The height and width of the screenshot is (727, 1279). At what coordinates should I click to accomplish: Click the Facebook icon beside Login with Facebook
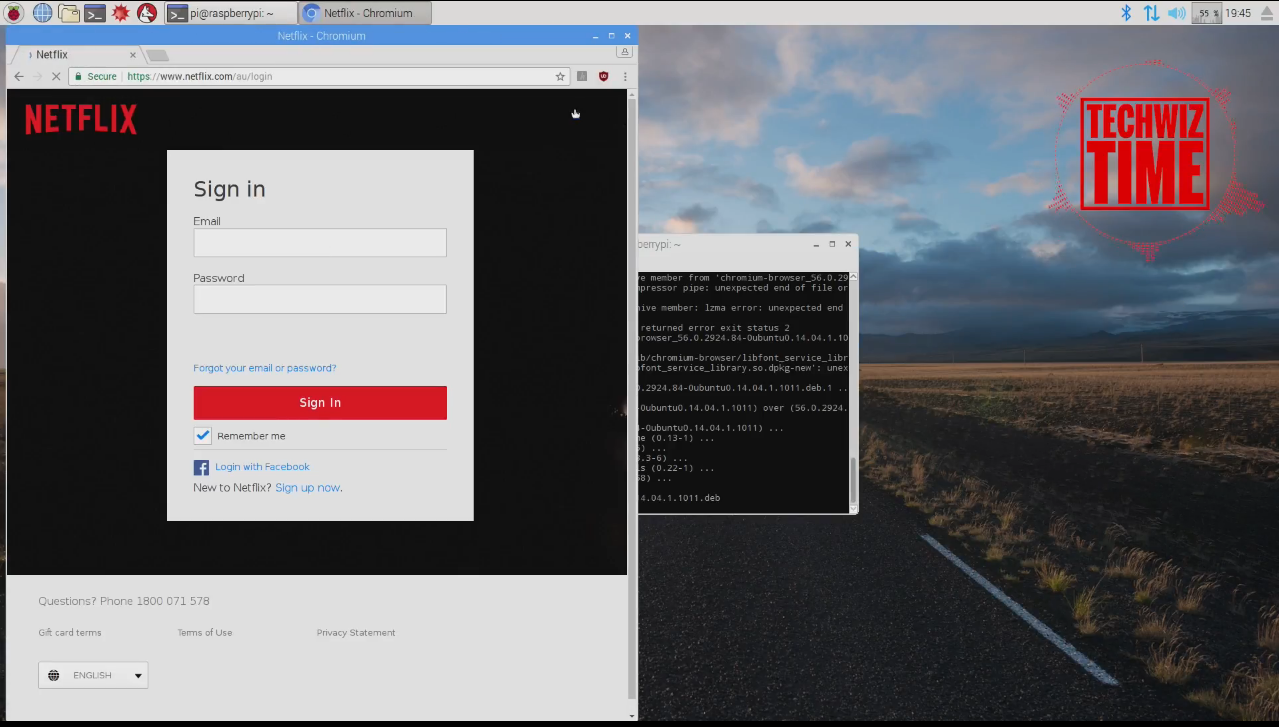[x=200, y=467]
